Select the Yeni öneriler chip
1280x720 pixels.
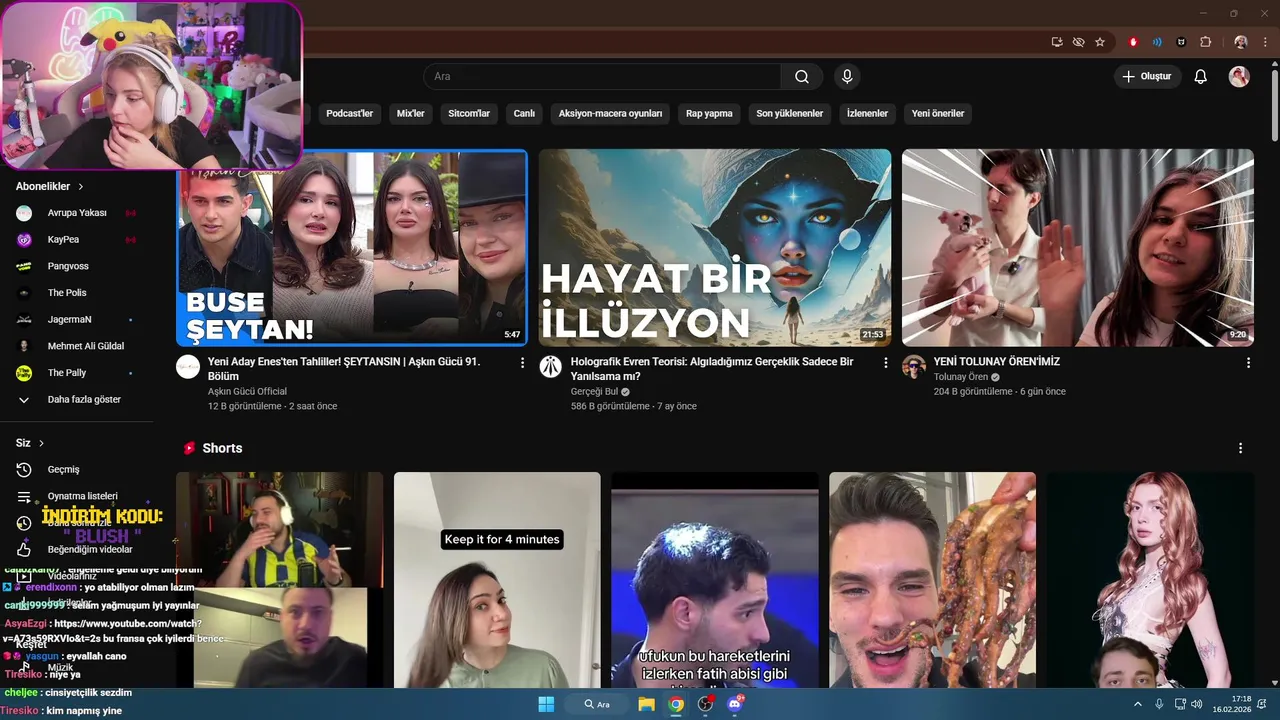click(x=938, y=114)
